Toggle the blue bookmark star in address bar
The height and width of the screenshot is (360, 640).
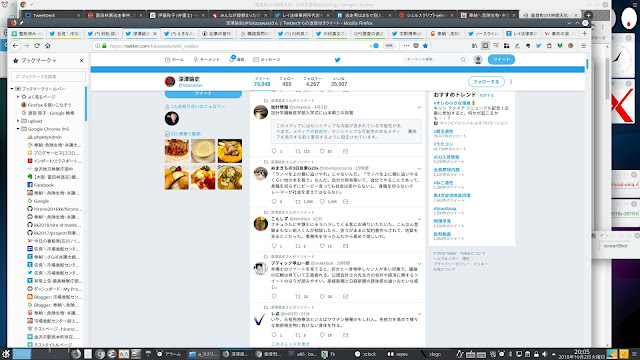425,46
